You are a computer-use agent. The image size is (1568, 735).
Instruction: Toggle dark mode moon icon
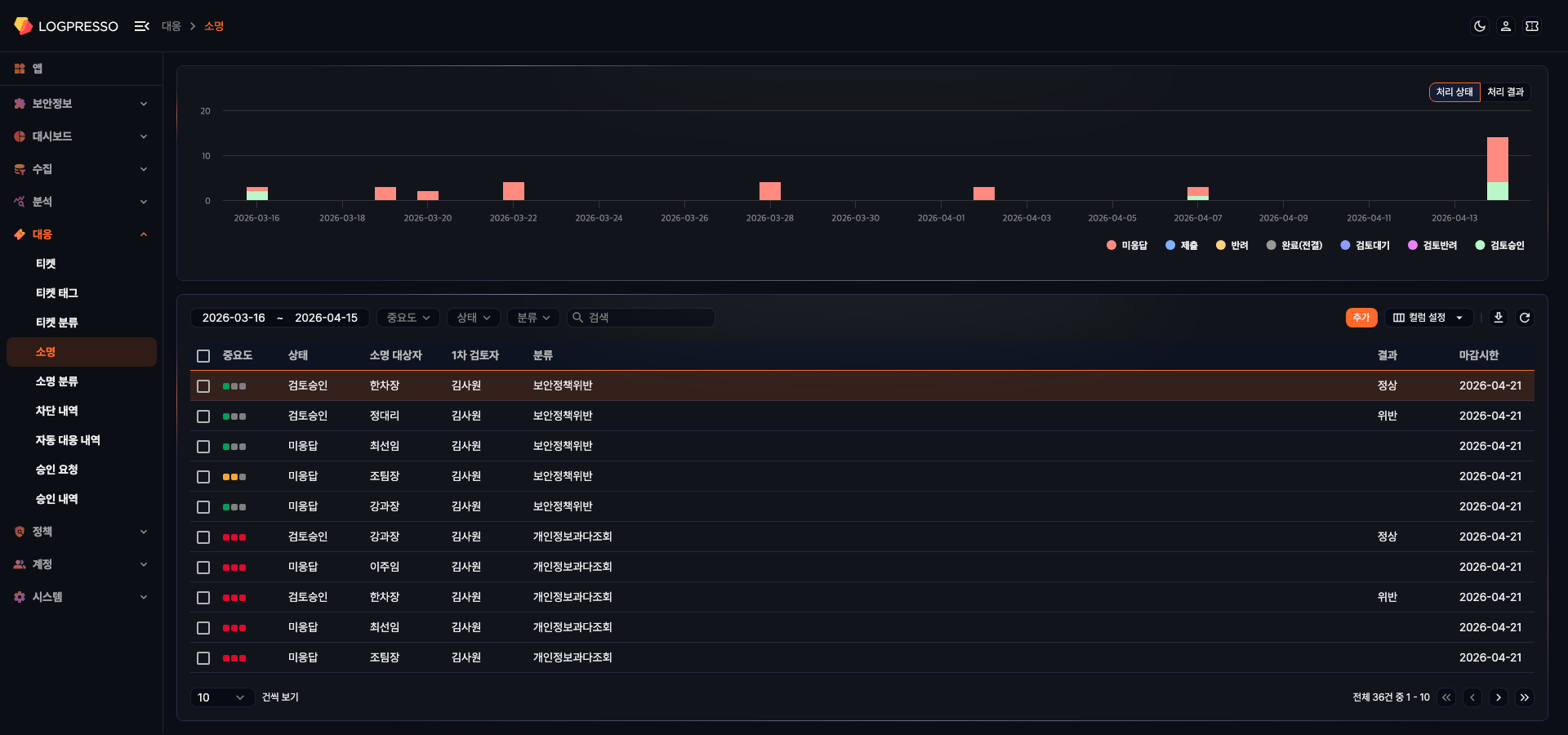(1479, 26)
